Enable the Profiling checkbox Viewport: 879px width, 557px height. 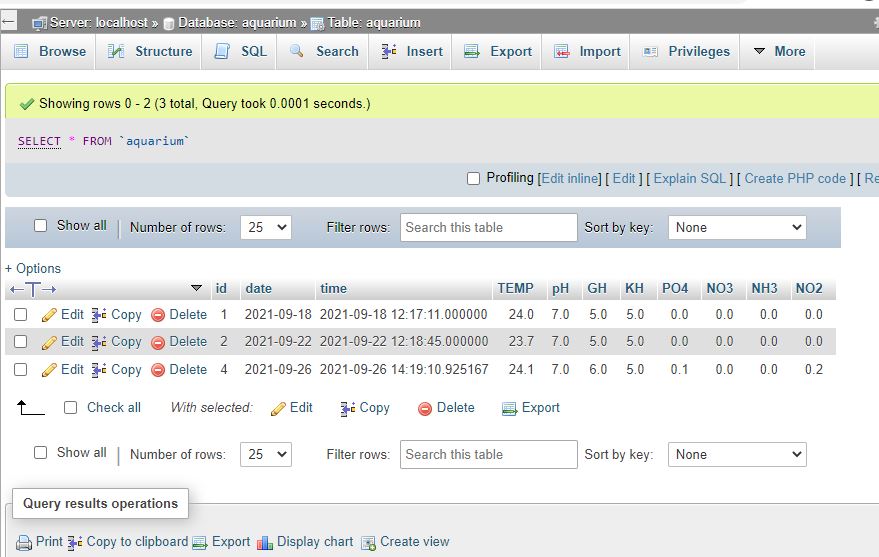pos(474,178)
